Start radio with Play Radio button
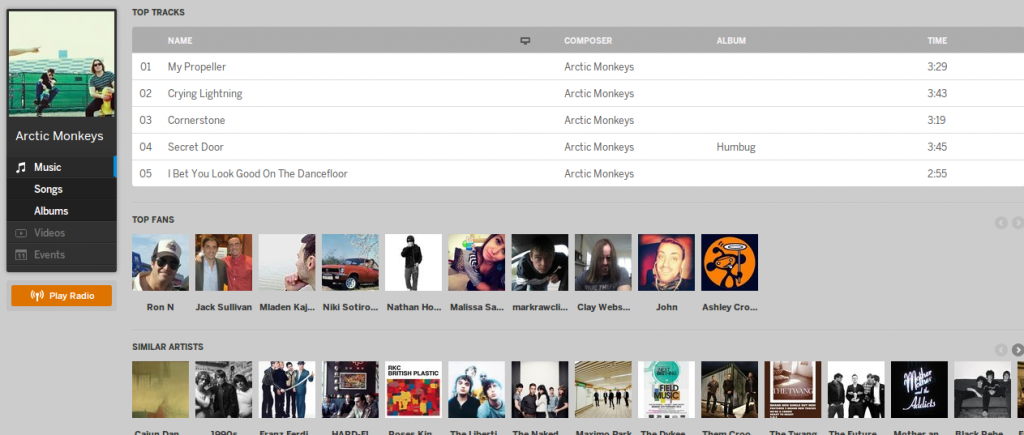The width and height of the screenshot is (1024, 435). point(61,296)
